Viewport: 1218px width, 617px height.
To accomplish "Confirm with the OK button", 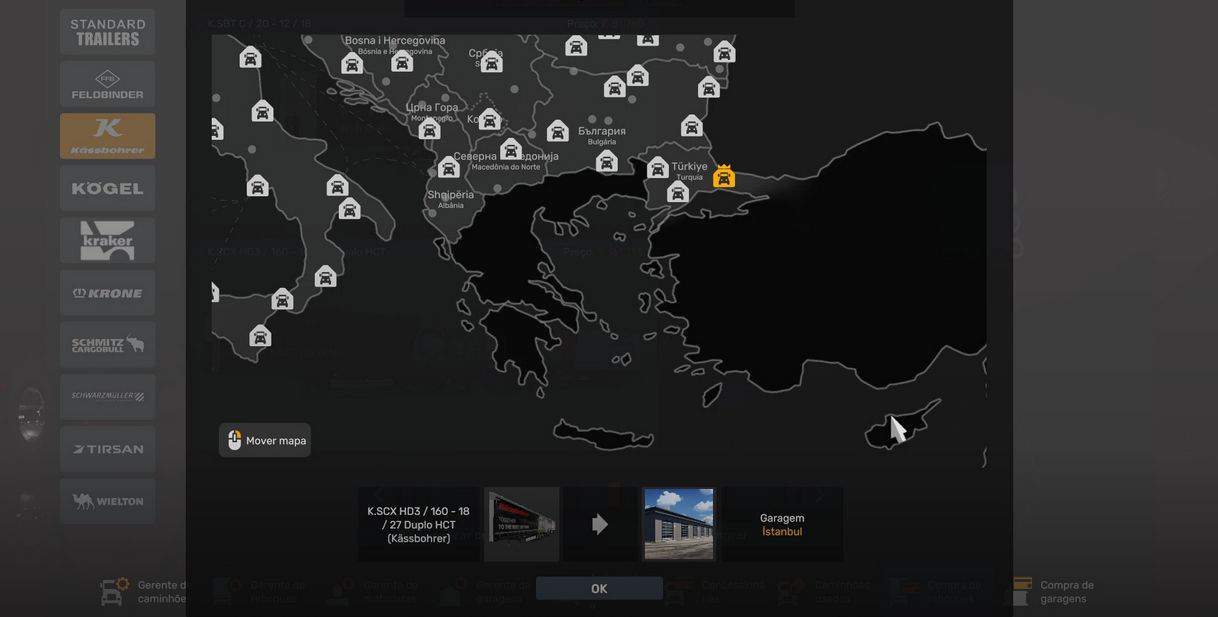I will point(599,589).
